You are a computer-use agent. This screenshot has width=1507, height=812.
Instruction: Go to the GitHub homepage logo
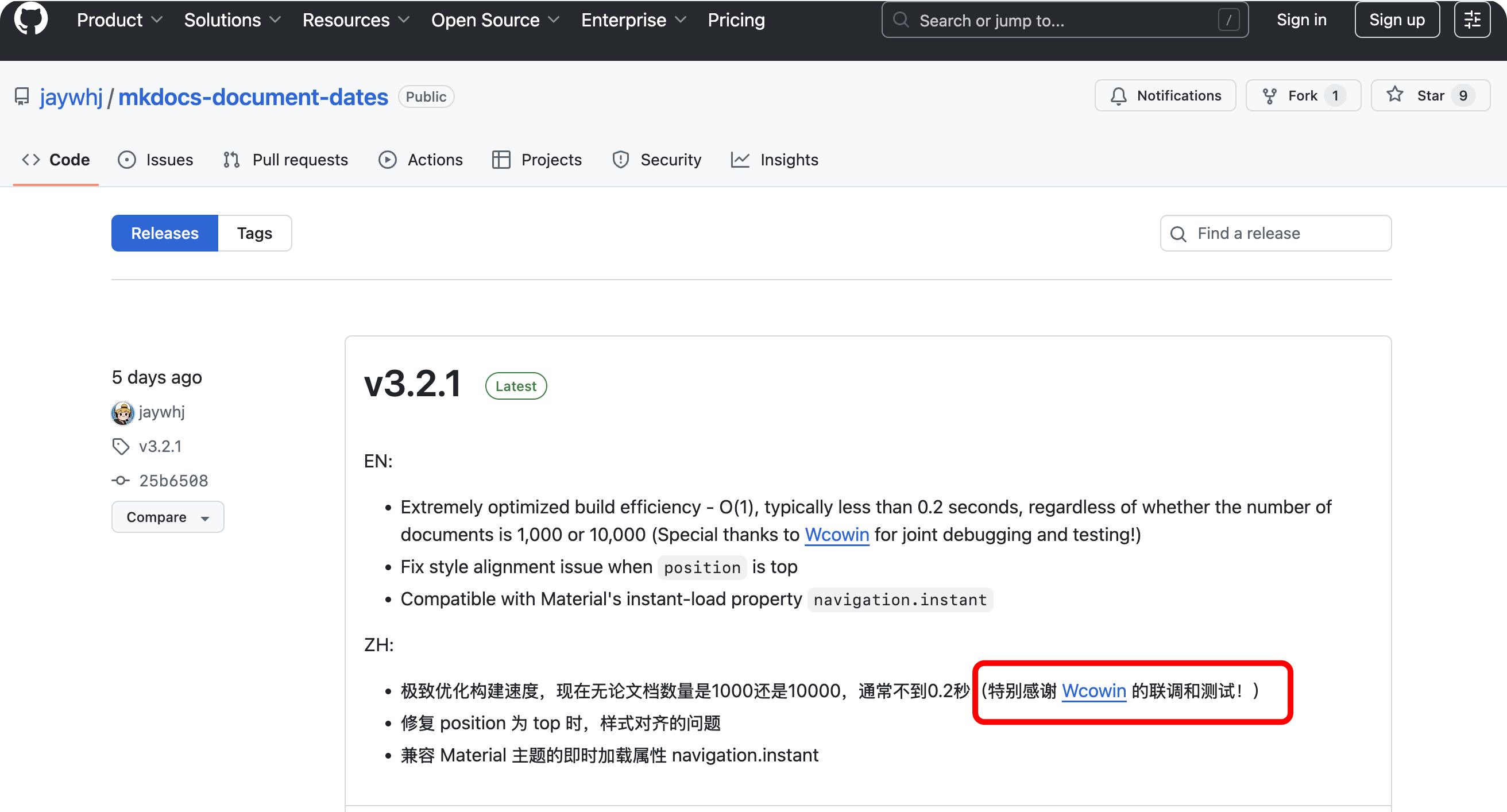click(30, 19)
